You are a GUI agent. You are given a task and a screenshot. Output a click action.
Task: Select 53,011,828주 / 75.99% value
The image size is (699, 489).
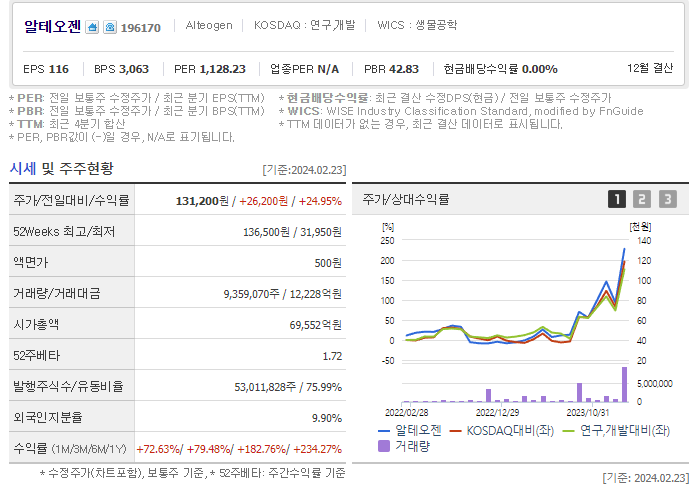pos(288,387)
